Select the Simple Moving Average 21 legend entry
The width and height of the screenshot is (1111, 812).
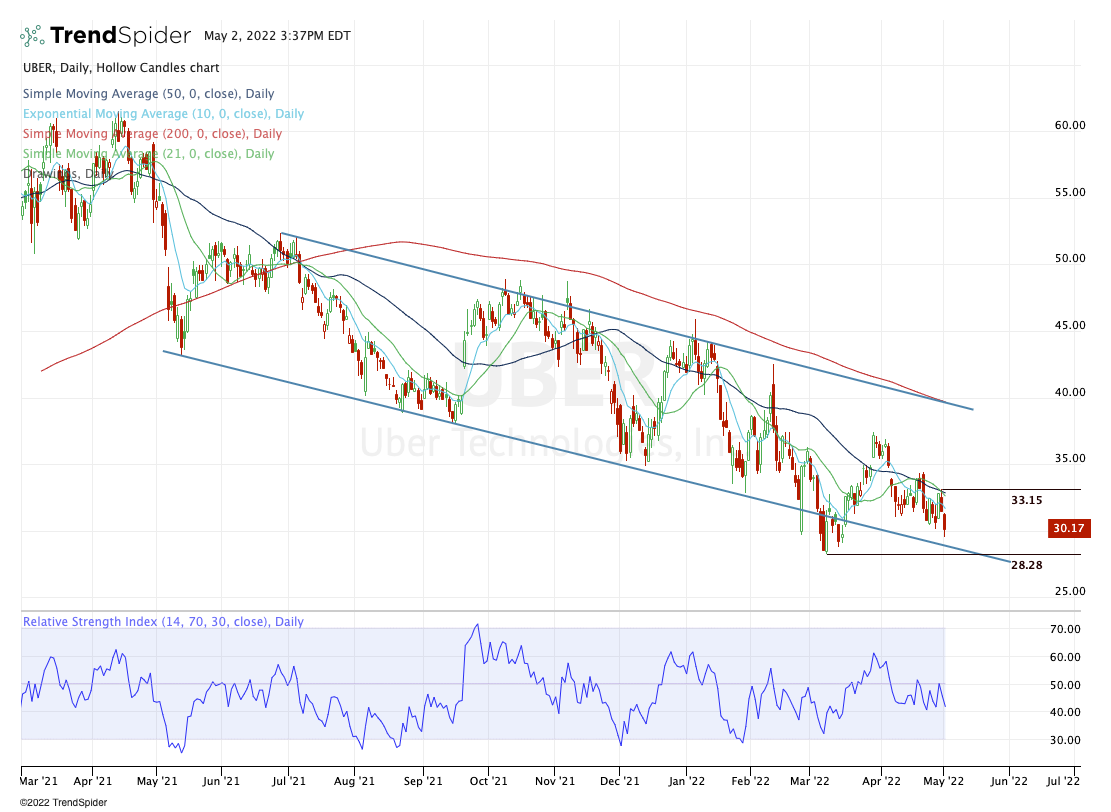[148, 154]
